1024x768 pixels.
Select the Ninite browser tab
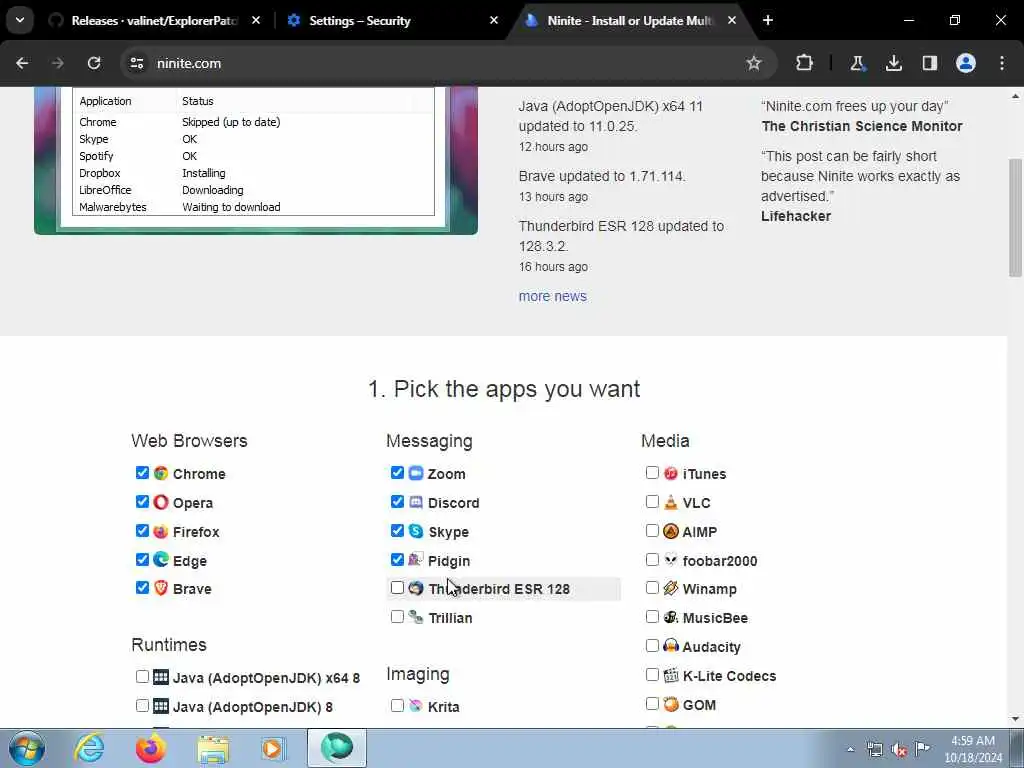click(x=629, y=21)
